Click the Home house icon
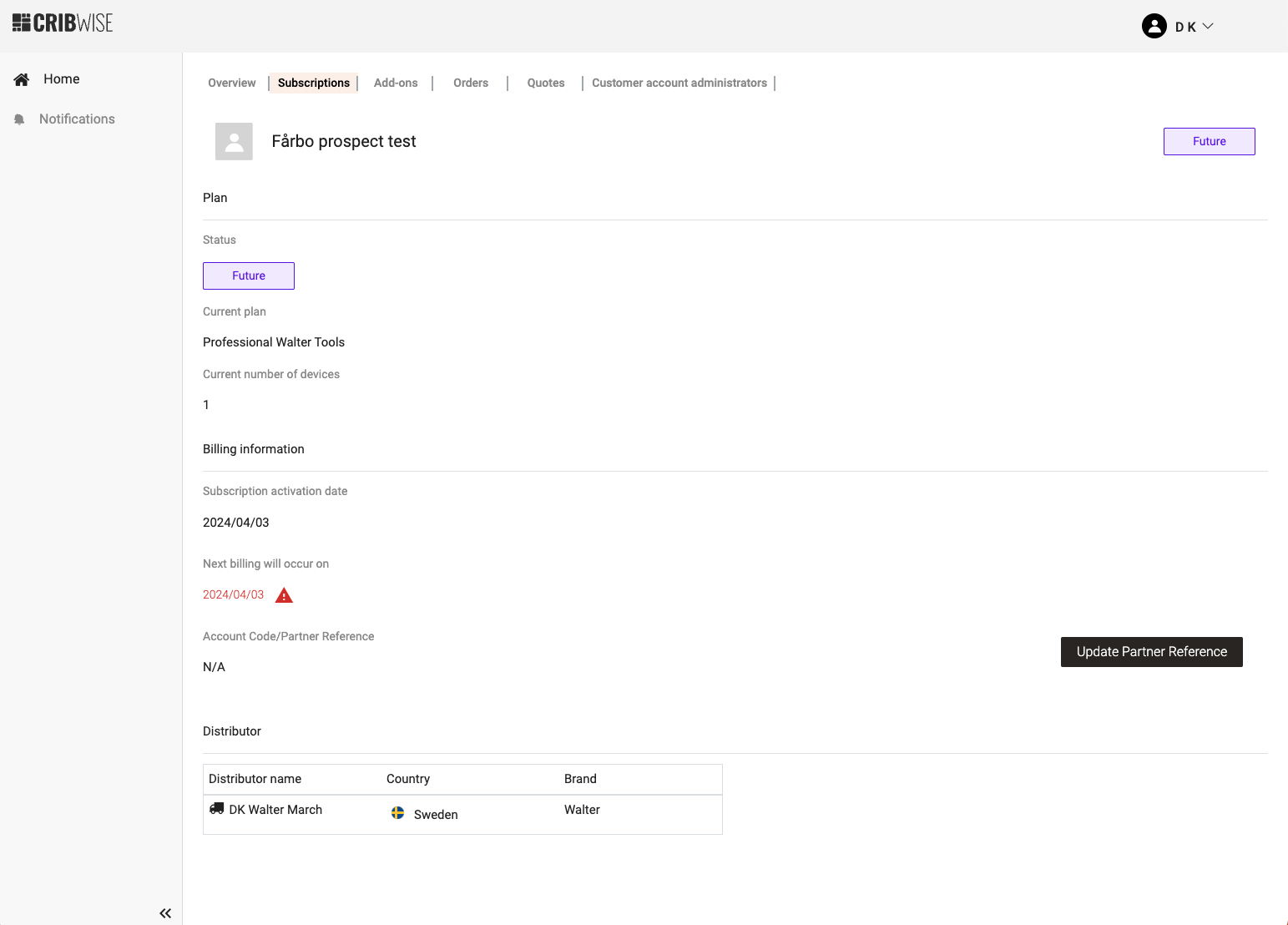 [x=22, y=79]
